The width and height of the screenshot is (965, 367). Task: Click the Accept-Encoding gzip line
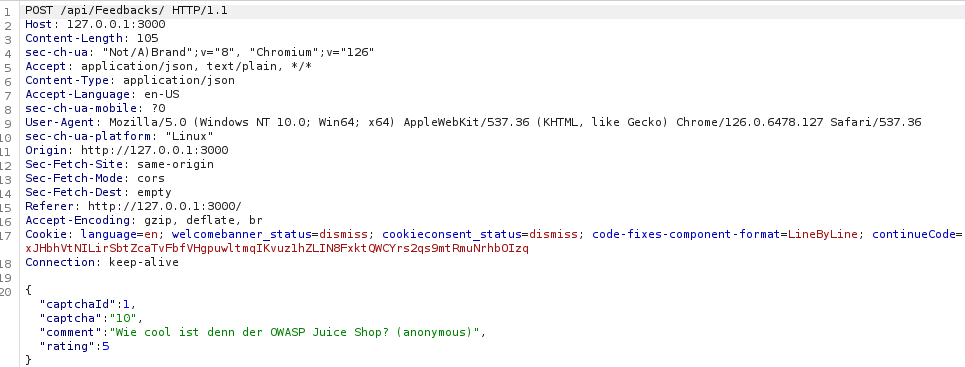pos(144,221)
